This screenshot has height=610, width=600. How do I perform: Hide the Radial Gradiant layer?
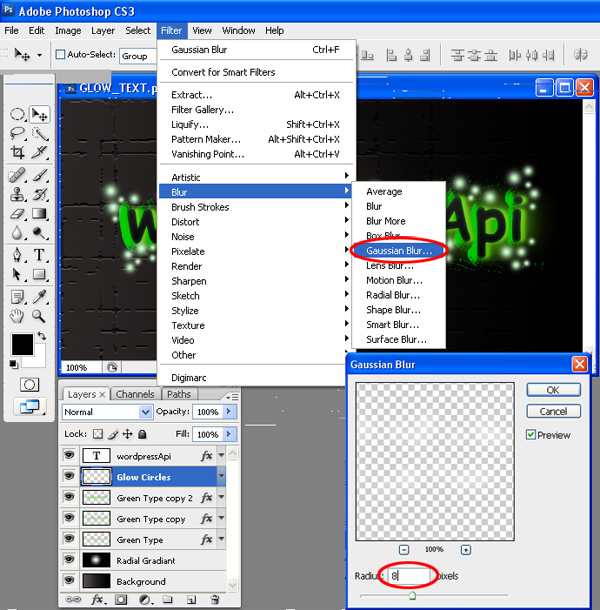click(x=69, y=560)
